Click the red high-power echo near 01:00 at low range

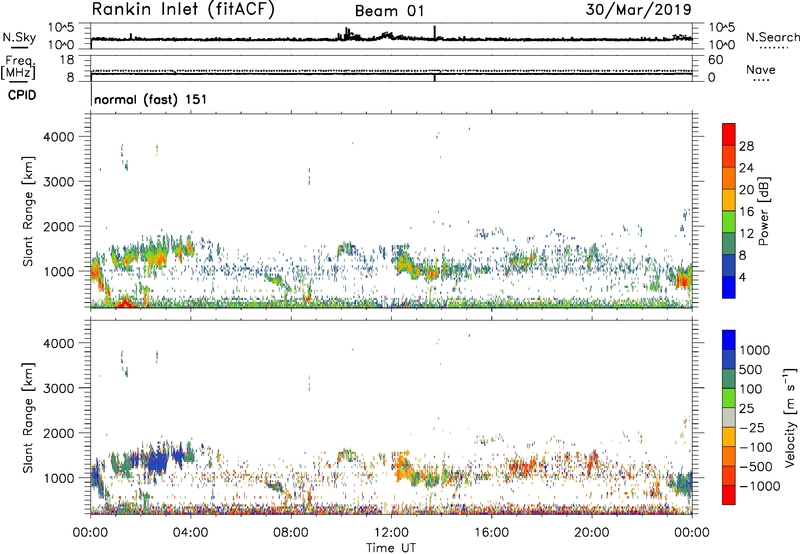click(124, 303)
